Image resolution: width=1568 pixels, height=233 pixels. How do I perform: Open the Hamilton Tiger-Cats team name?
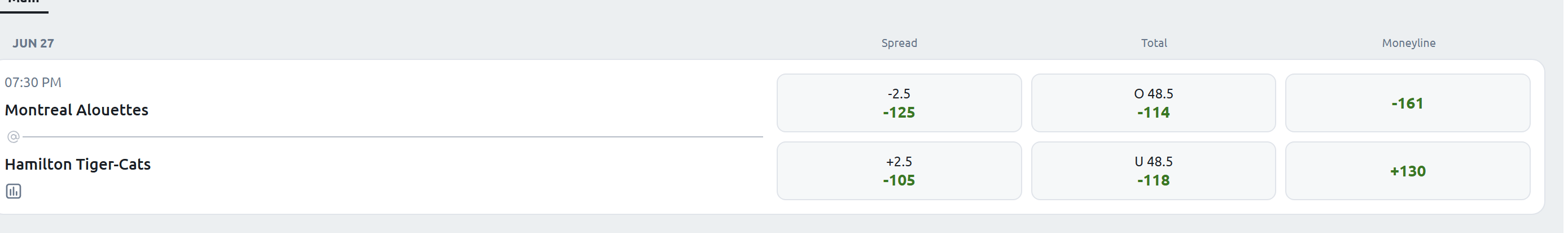click(x=78, y=164)
